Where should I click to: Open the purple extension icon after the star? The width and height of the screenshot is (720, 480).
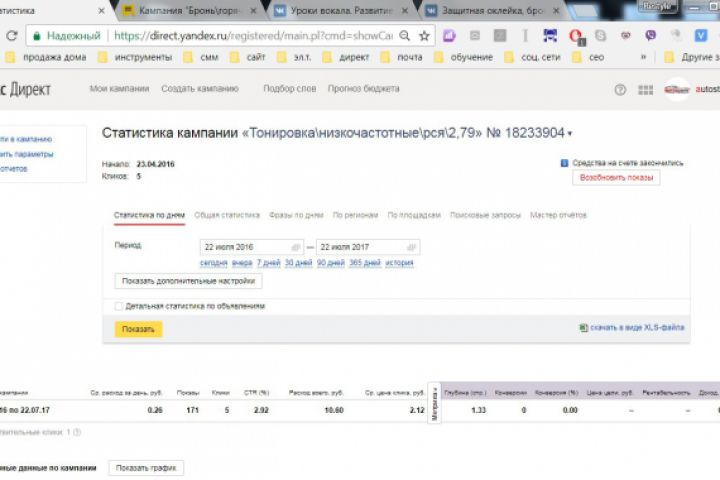(449, 36)
